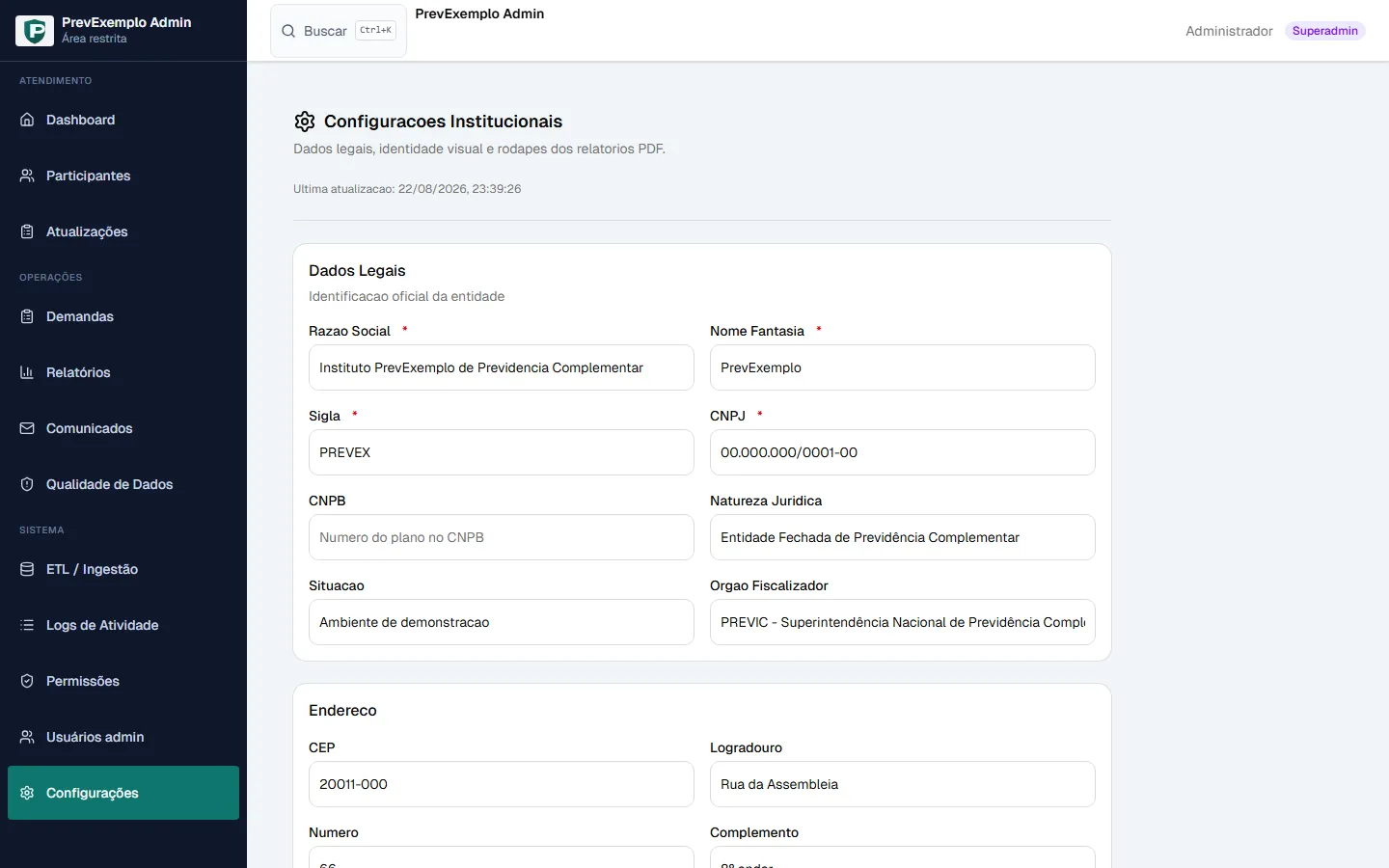Click the gear icon beside Configuracoes Institucionais
Viewport: 1389px width, 868px height.
pyautogui.click(x=305, y=122)
